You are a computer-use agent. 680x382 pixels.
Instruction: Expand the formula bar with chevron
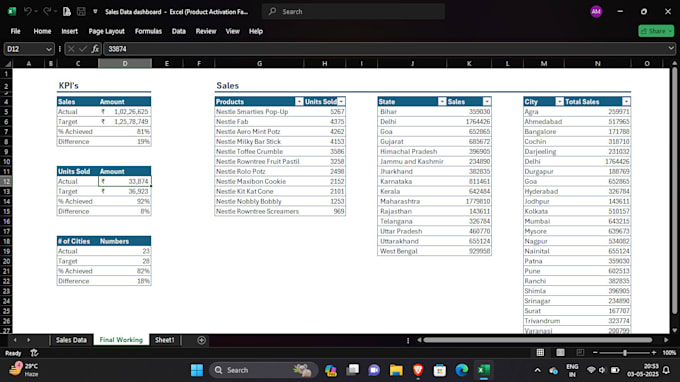tap(670, 49)
